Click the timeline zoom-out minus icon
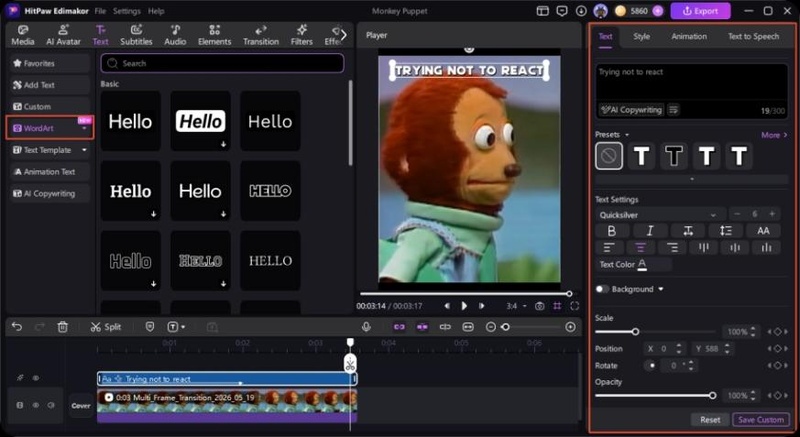The width and height of the screenshot is (800, 437). (490, 327)
